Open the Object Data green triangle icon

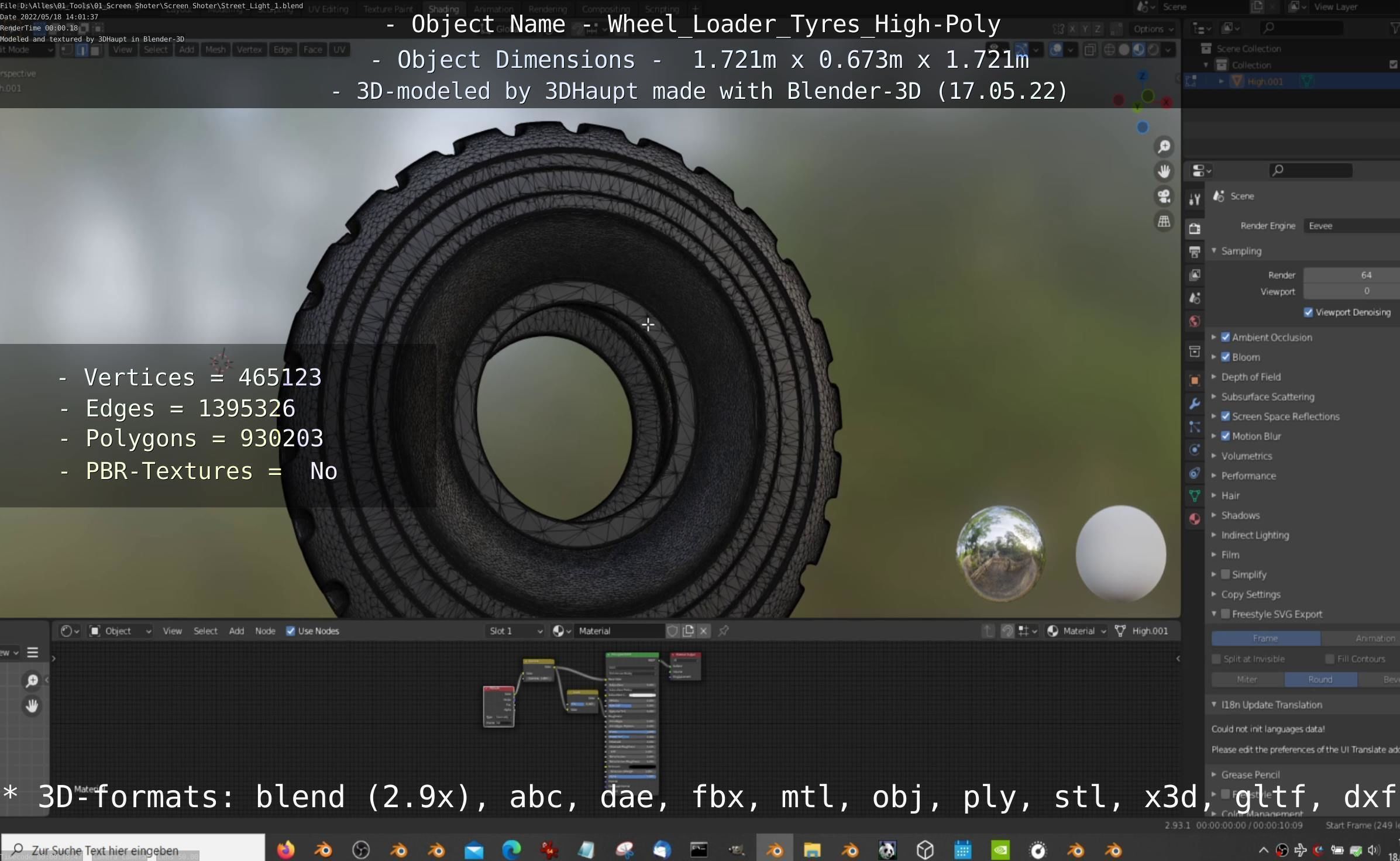1195,496
